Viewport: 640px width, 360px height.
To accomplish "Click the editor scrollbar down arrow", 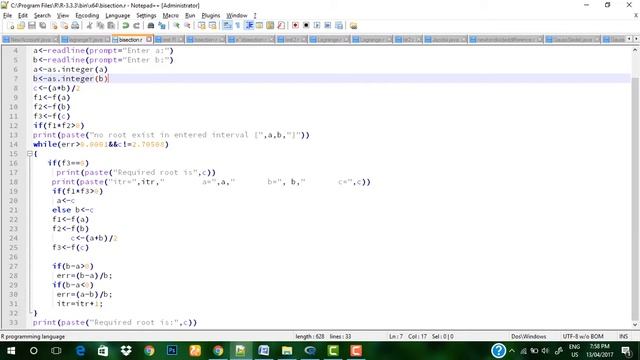I will click(x=635, y=324).
